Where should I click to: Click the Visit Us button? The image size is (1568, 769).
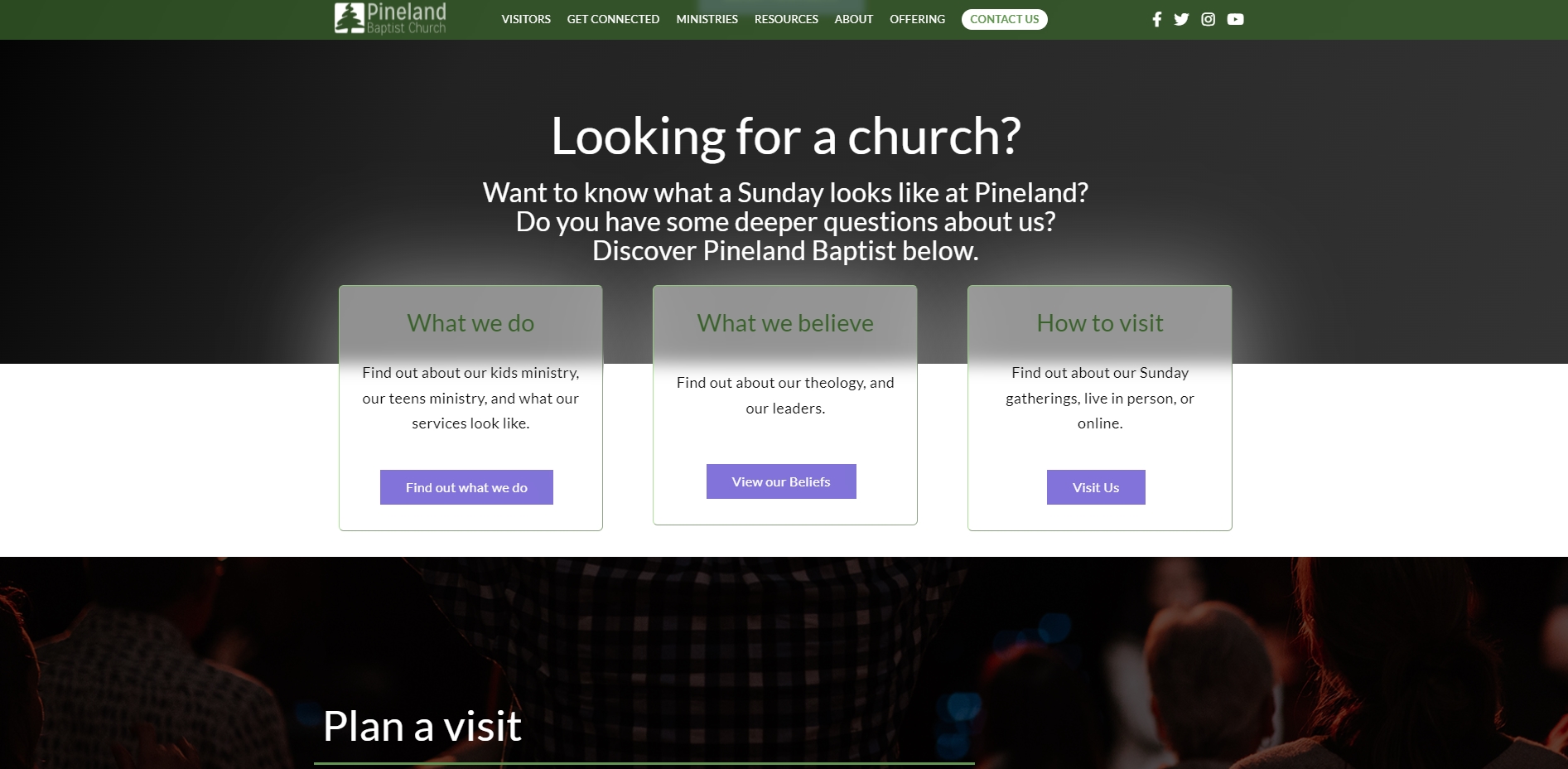pyautogui.click(x=1096, y=487)
